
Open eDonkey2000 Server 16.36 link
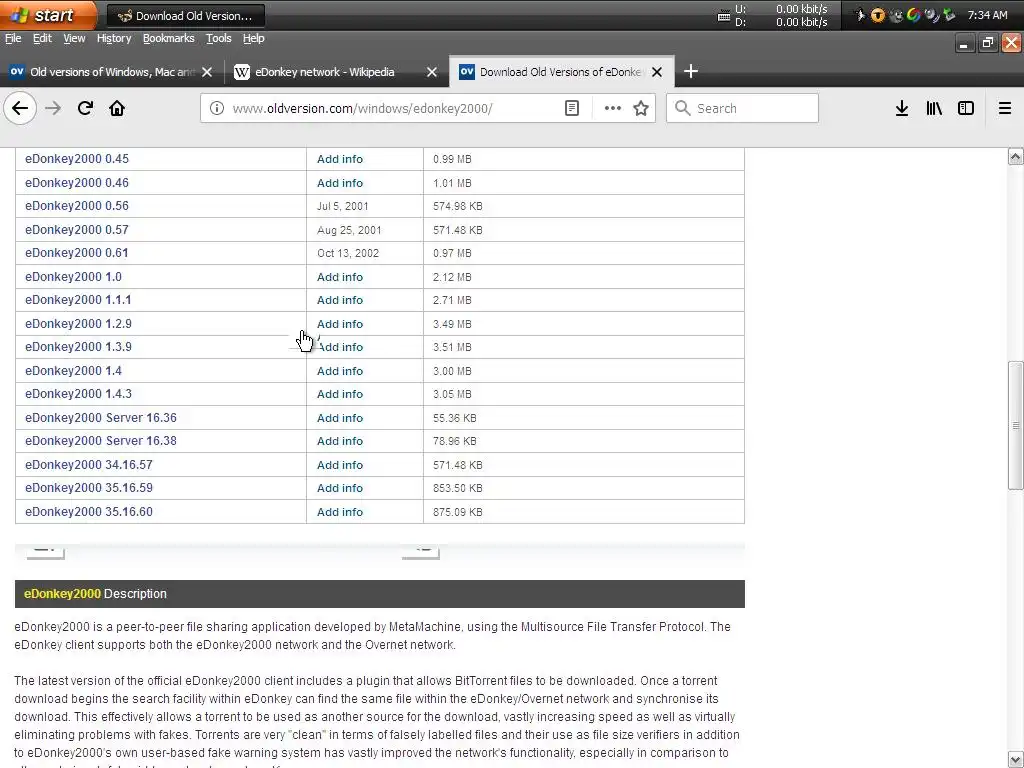click(101, 418)
